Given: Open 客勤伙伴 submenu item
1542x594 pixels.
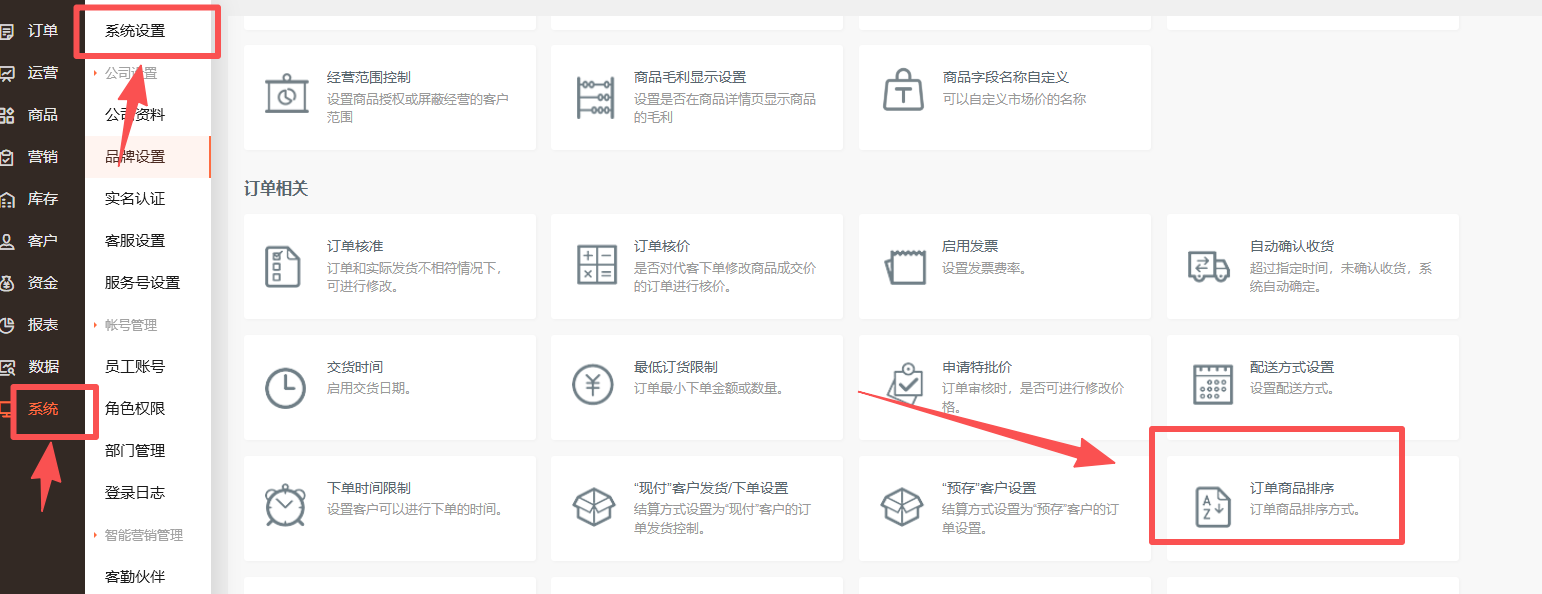Looking at the screenshot, I should (135, 577).
